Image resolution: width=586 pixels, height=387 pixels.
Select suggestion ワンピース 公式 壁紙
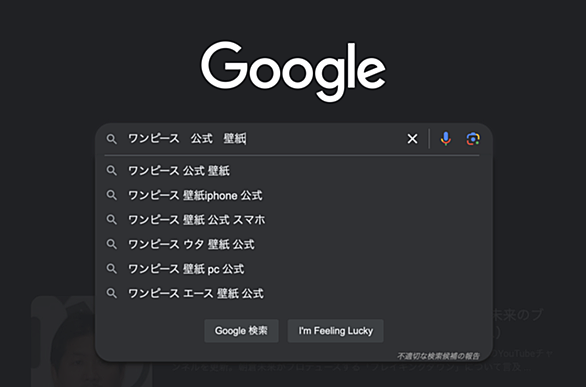pyautogui.click(x=293, y=171)
